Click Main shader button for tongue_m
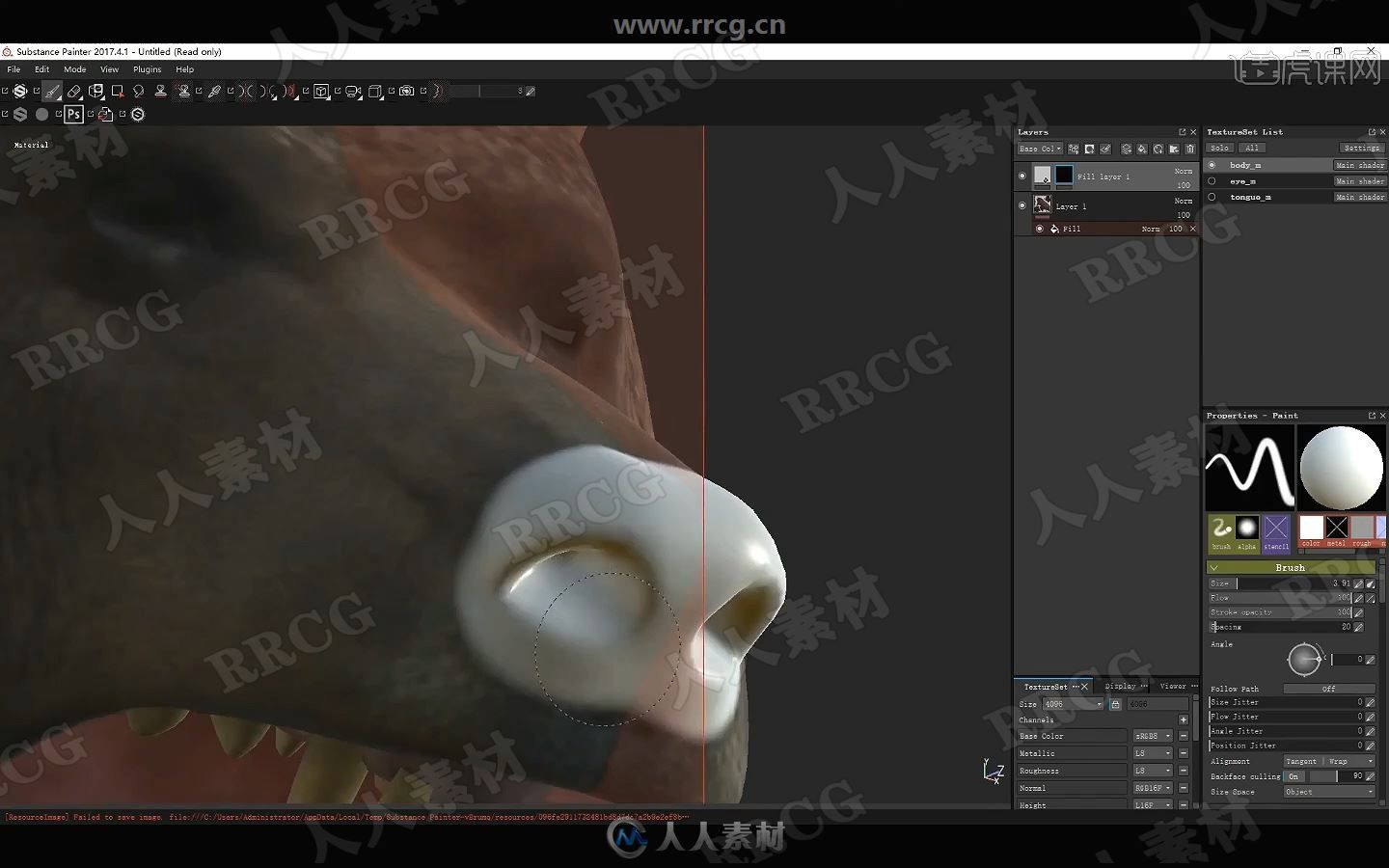 [x=1359, y=196]
